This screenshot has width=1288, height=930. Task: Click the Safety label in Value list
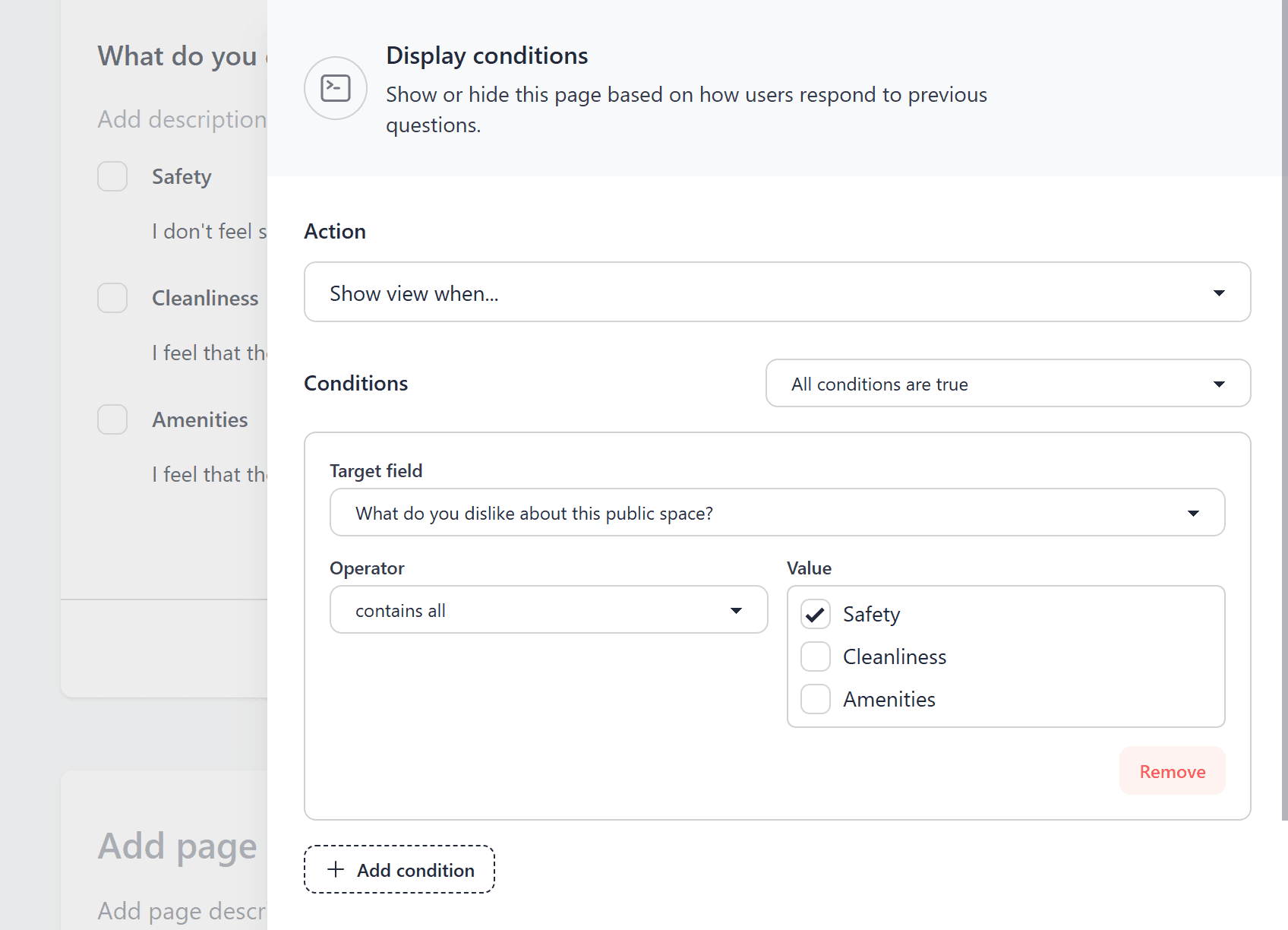pyautogui.click(x=871, y=614)
